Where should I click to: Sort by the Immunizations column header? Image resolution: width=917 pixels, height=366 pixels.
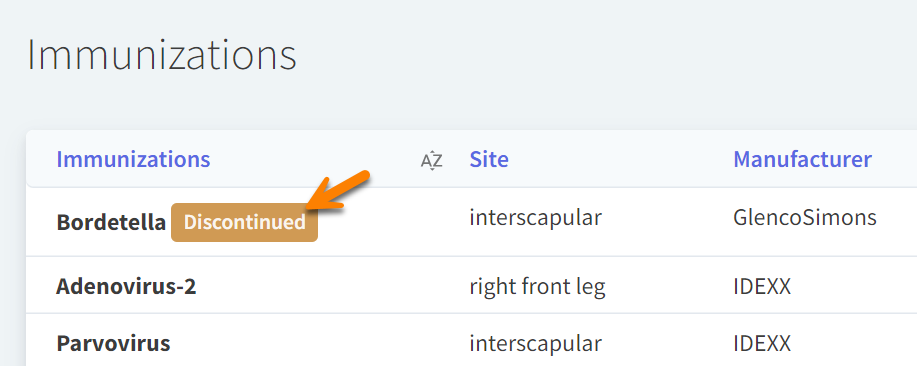[x=133, y=159]
